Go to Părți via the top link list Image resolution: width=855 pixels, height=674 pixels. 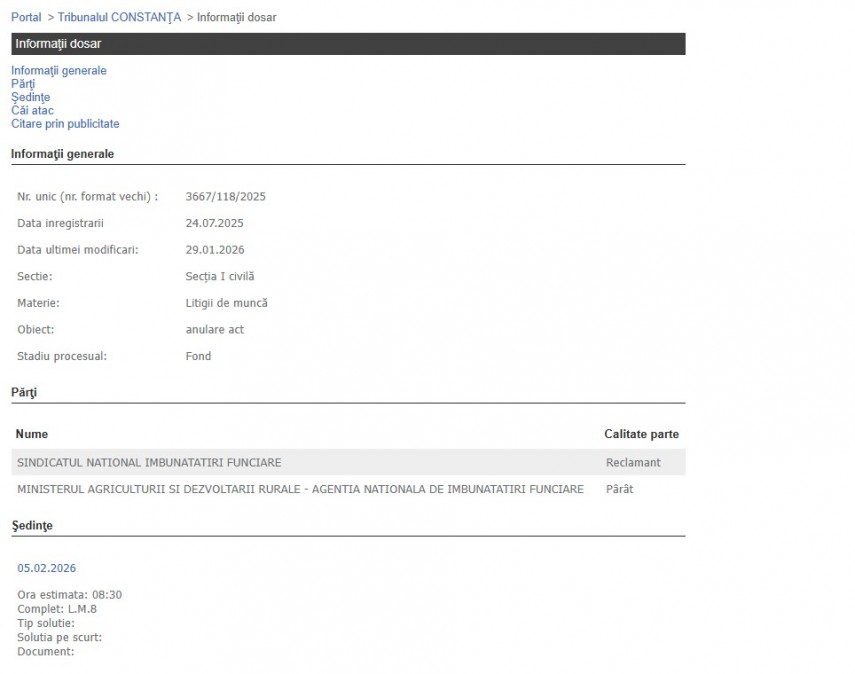click(x=23, y=84)
